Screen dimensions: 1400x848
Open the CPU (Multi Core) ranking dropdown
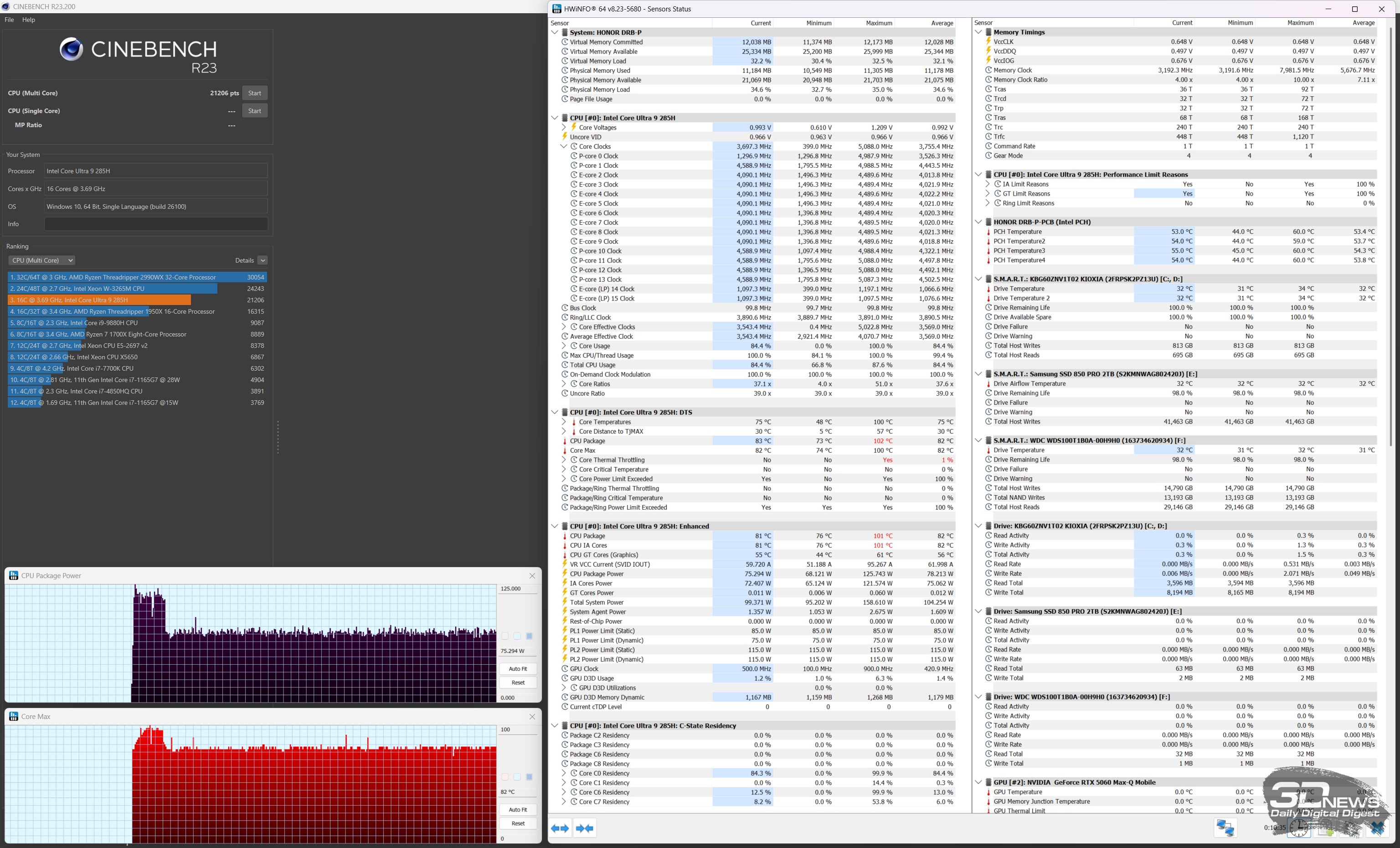(x=42, y=260)
